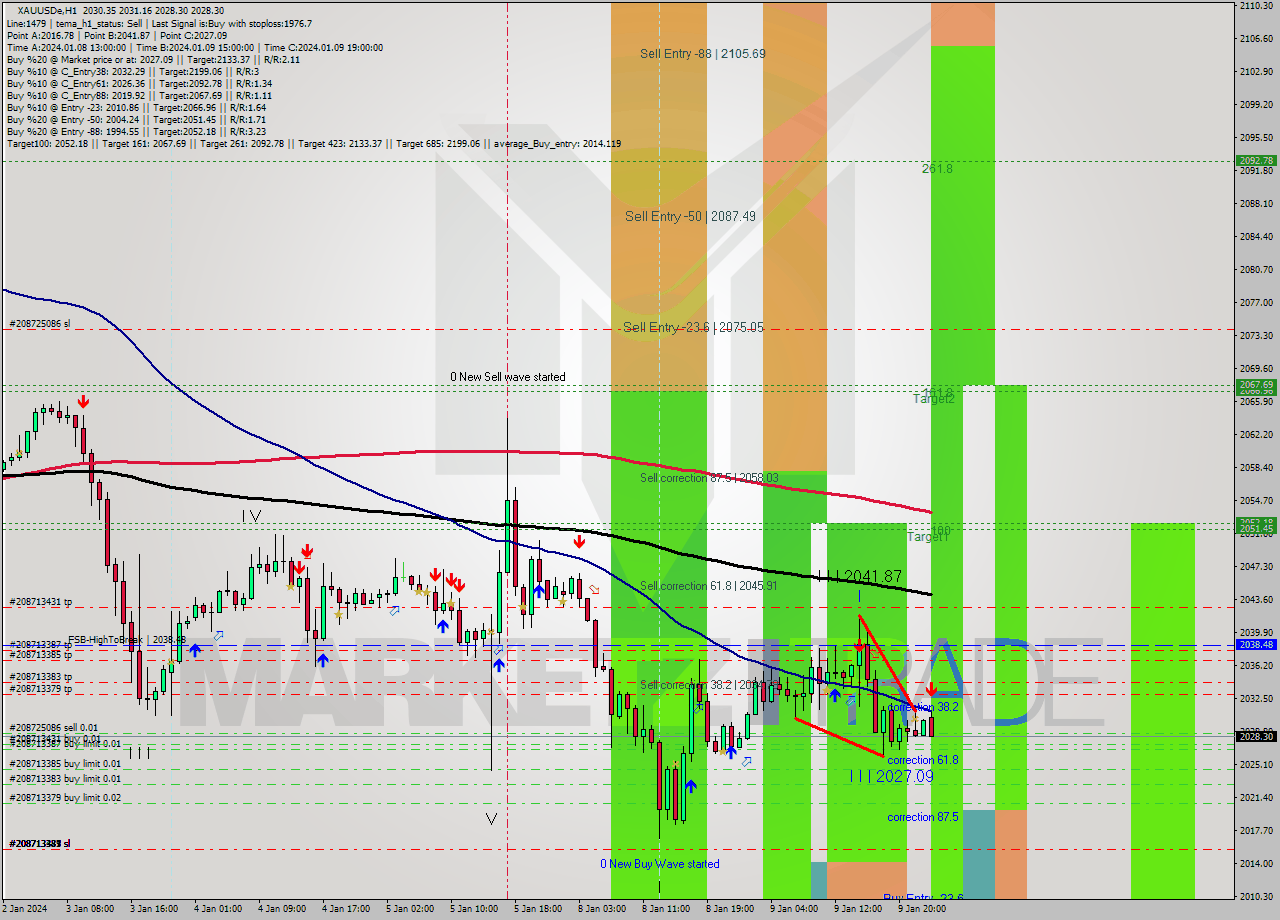Image resolution: width=1280 pixels, height=920 pixels.
Task: Click the 'Sell Entry -88 | 2105.69' label
Action: [x=703, y=53]
